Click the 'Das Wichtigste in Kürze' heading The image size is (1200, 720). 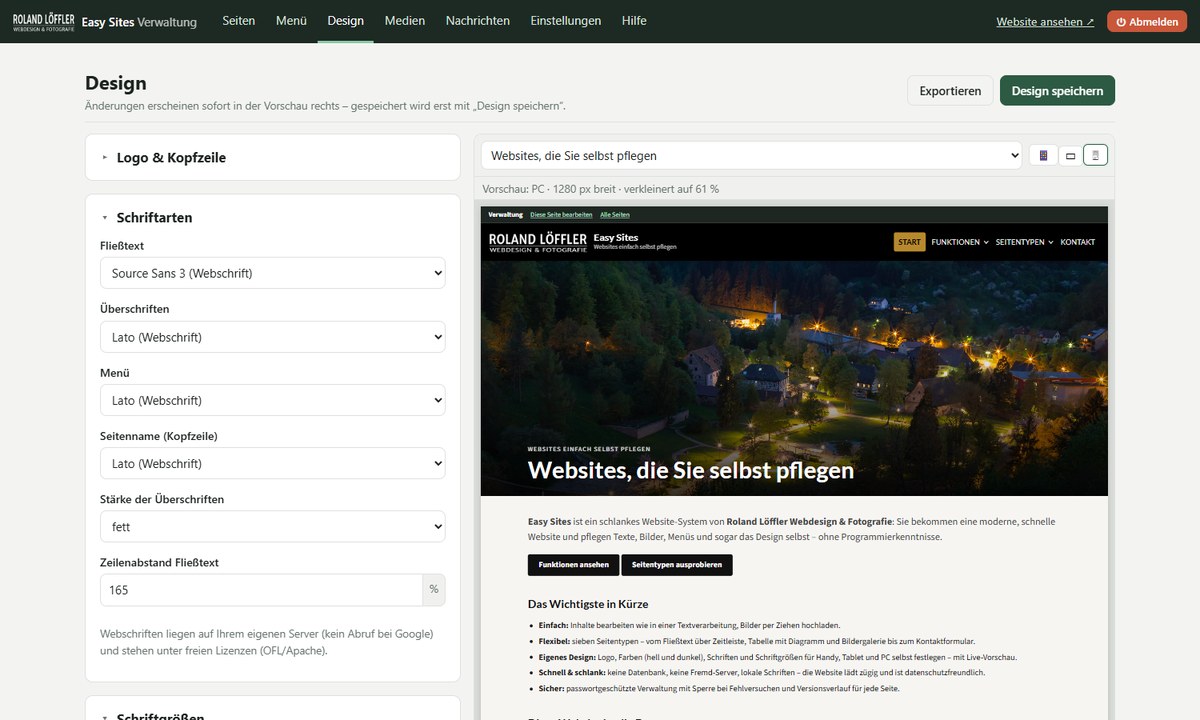tap(588, 604)
